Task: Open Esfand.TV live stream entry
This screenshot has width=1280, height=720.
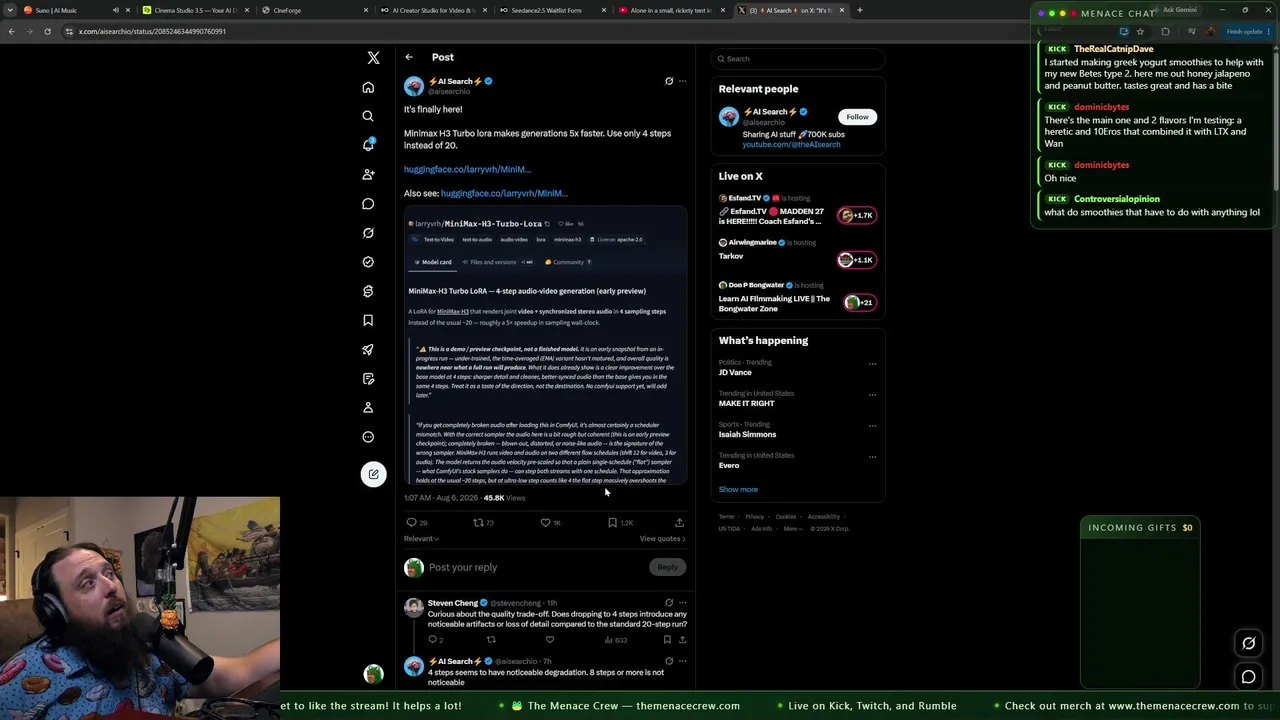Action: tap(796, 211)
